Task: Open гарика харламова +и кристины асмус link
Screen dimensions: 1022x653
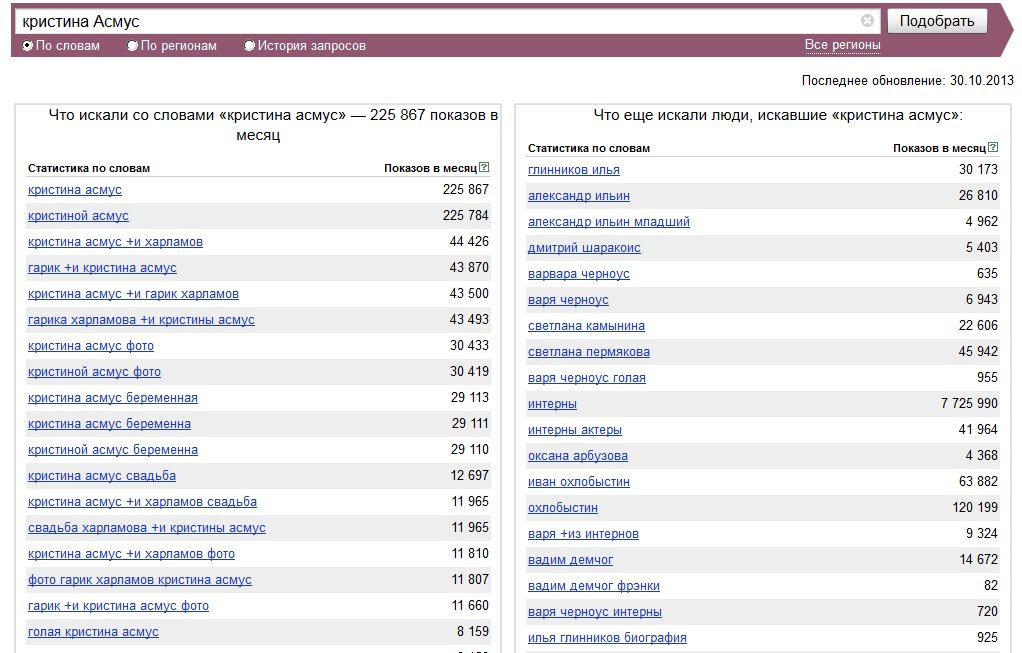Action: click(x=141, y=320)
